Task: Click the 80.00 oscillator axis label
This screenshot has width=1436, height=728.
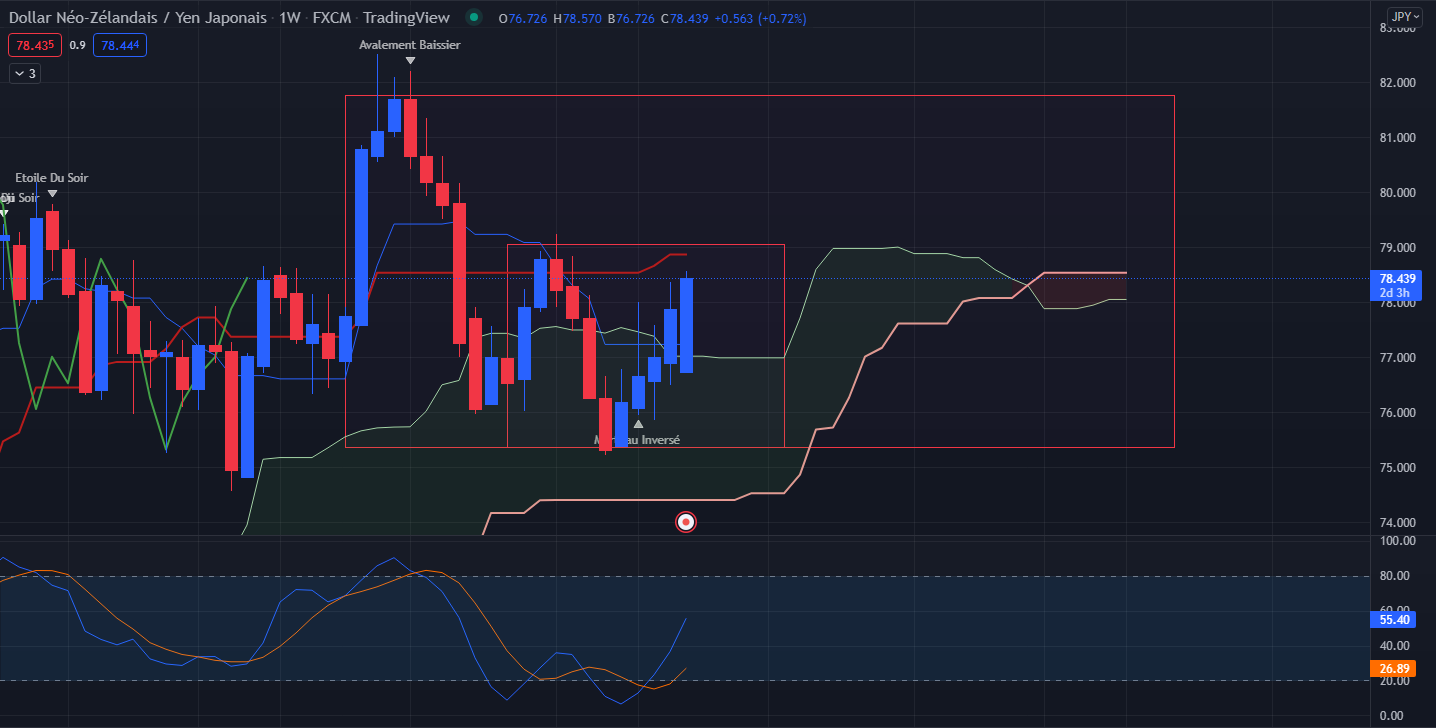Action: click(x=1394, y=576)
